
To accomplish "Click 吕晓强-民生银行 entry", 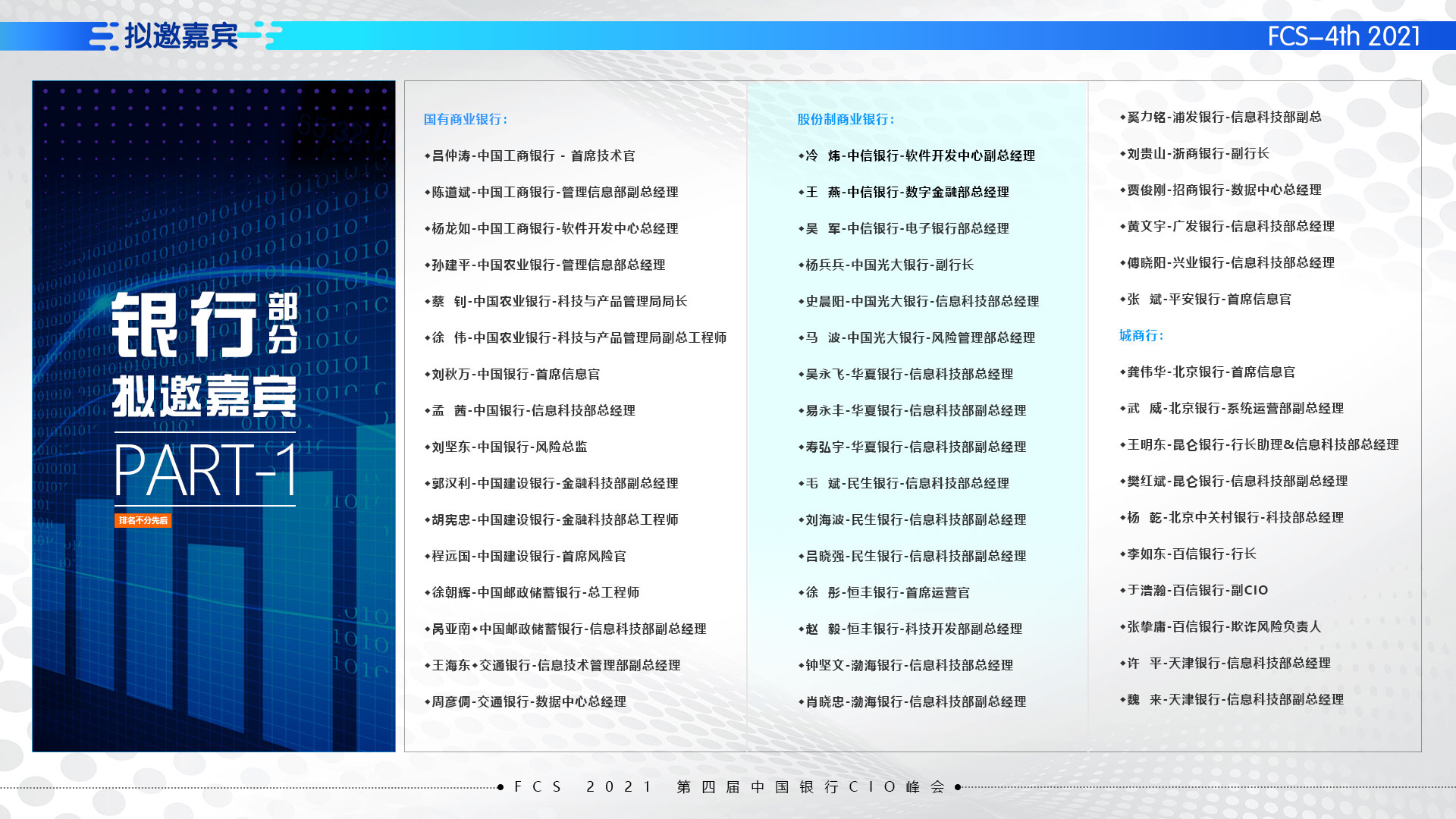I will tap(912, 556).
